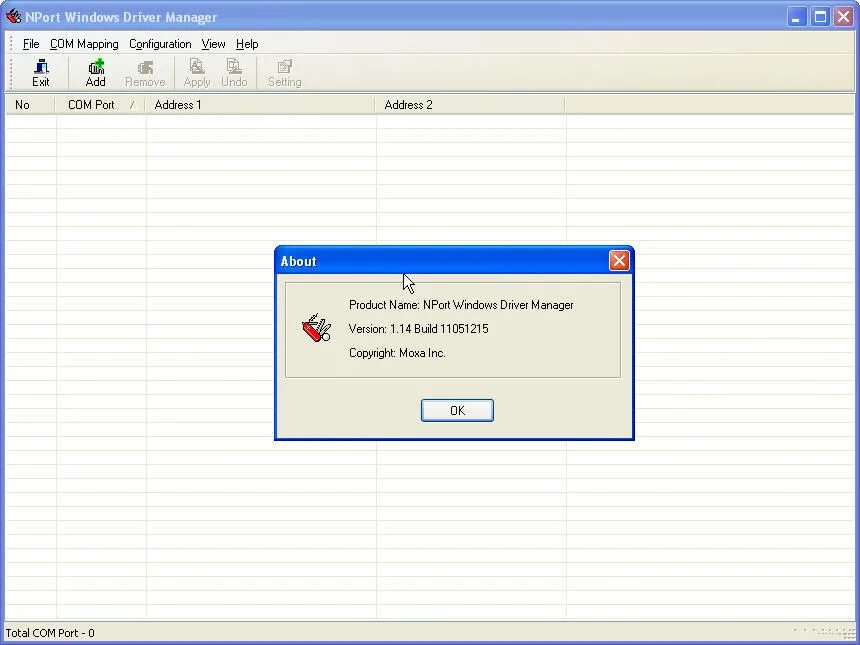Click the Version 1.14 Build text
The width and height of the screenshot is (860, 645).
tap(418, 329)
